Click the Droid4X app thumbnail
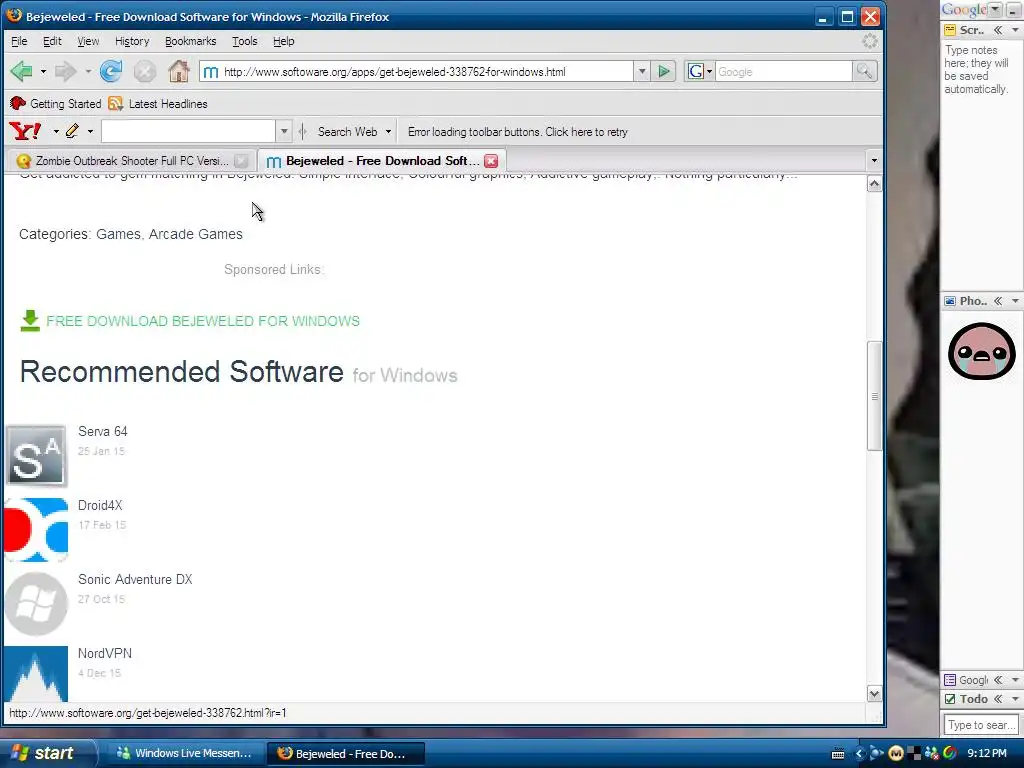 pos(37,530)
